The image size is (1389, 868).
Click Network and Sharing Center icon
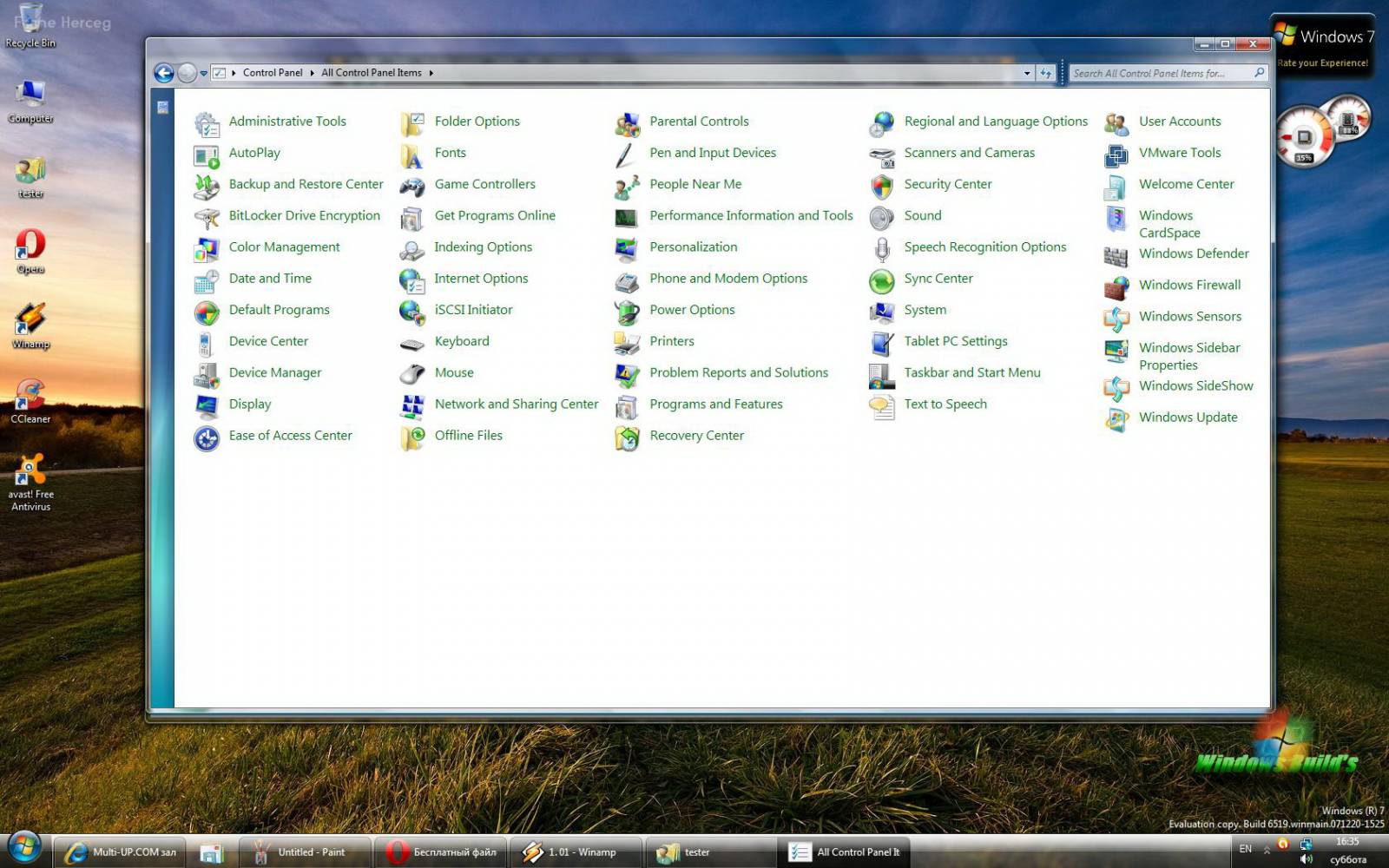pos(412,407)
